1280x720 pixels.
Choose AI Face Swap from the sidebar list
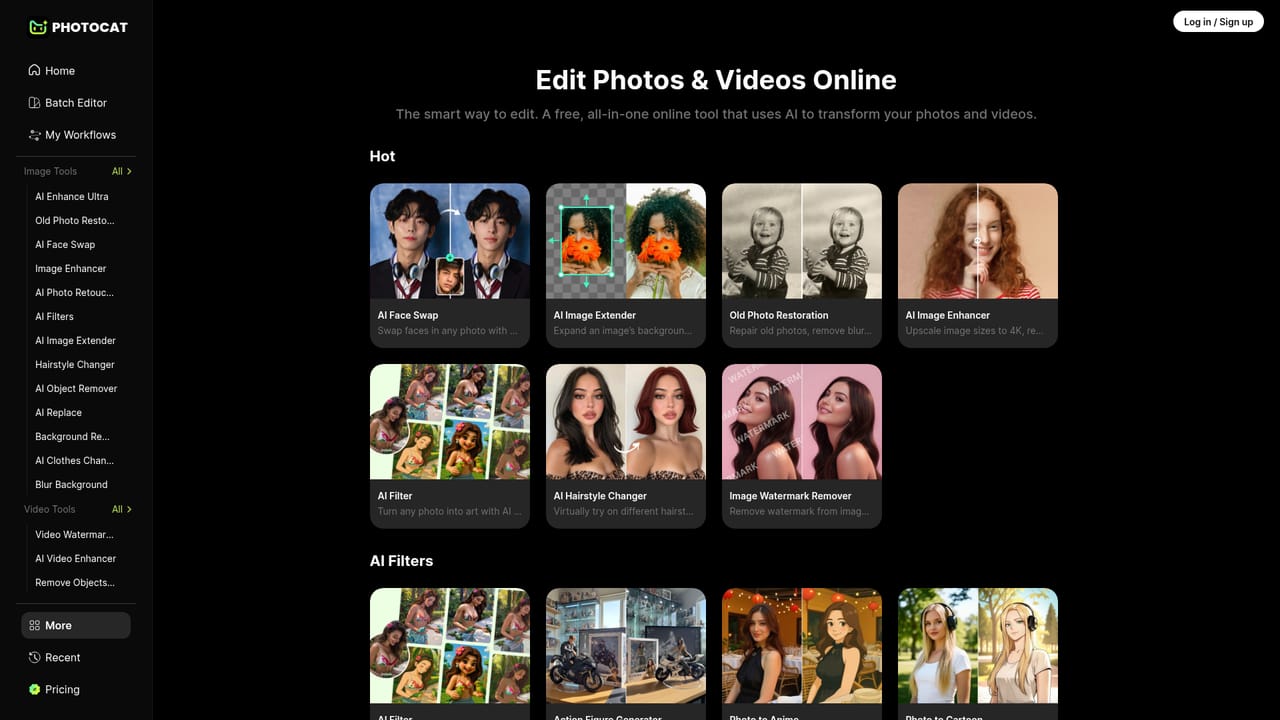[x=65, y=245]
